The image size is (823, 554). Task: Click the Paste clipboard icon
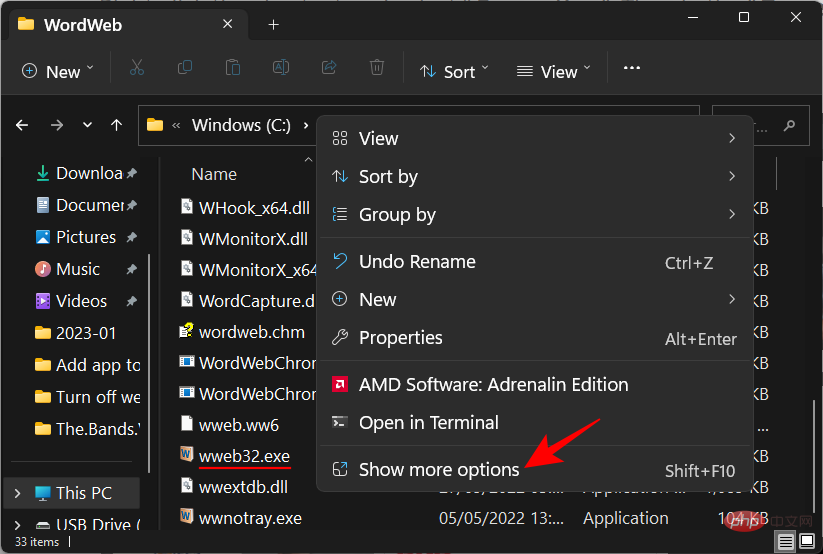click(233, 68)
